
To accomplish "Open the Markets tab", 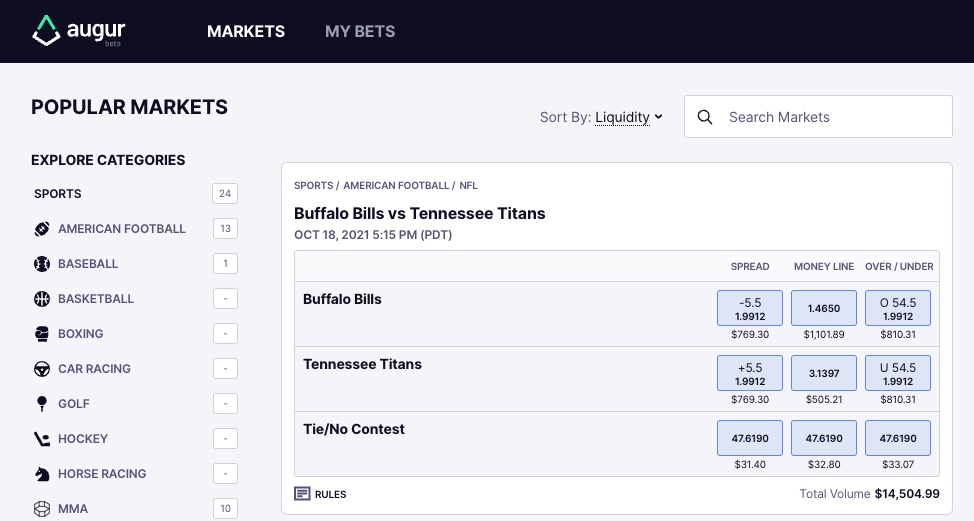I will click(x=246, y=31).
